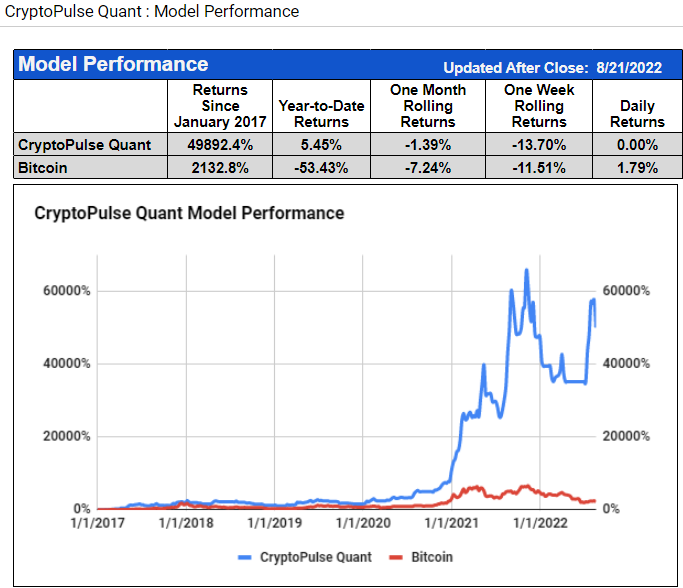Click the 'CryptoPulse Quant' legend label
This screenshot has width=683, height=588.
316,557
